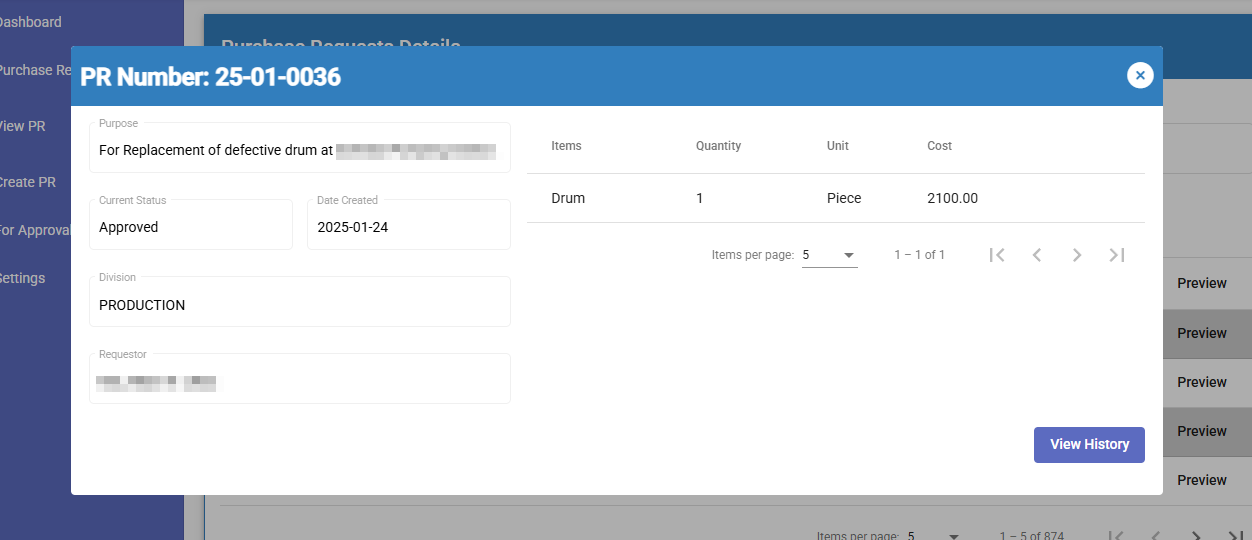Click next page arrow in dialog paginator

(1077, 255)
